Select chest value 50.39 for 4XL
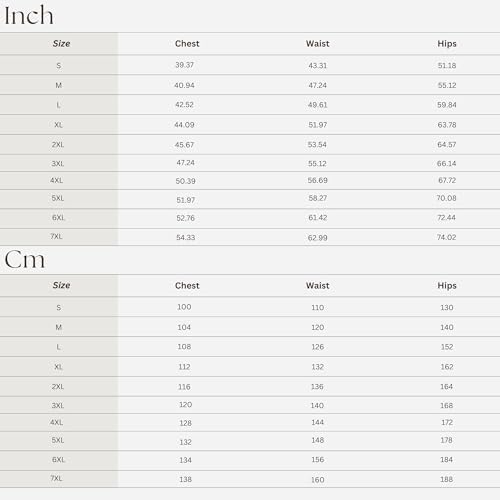Viewport: 500px width, 500px height. [x=185, y=181]
